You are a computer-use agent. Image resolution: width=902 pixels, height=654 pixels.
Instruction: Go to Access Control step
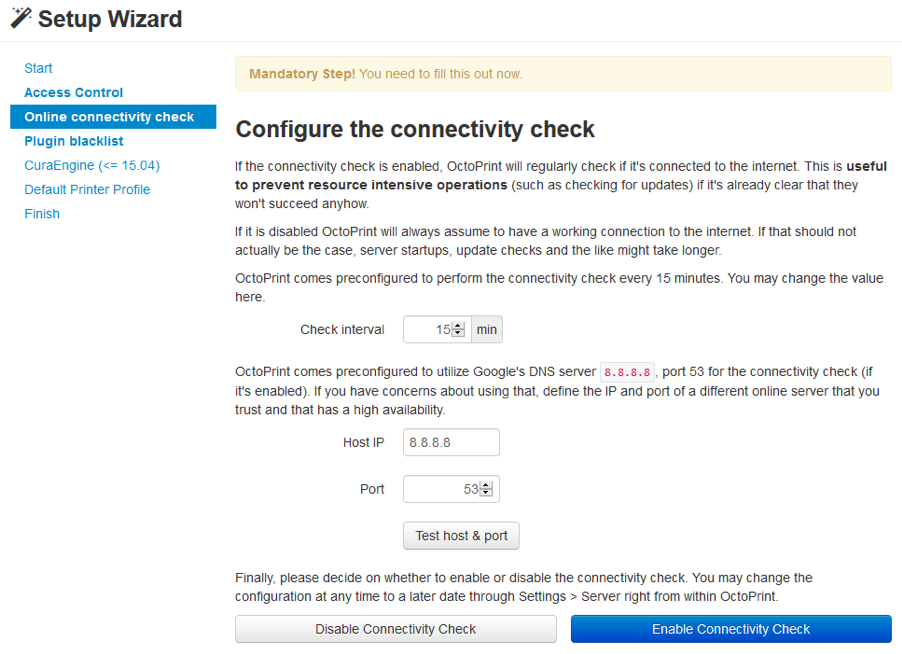(74, 93)
